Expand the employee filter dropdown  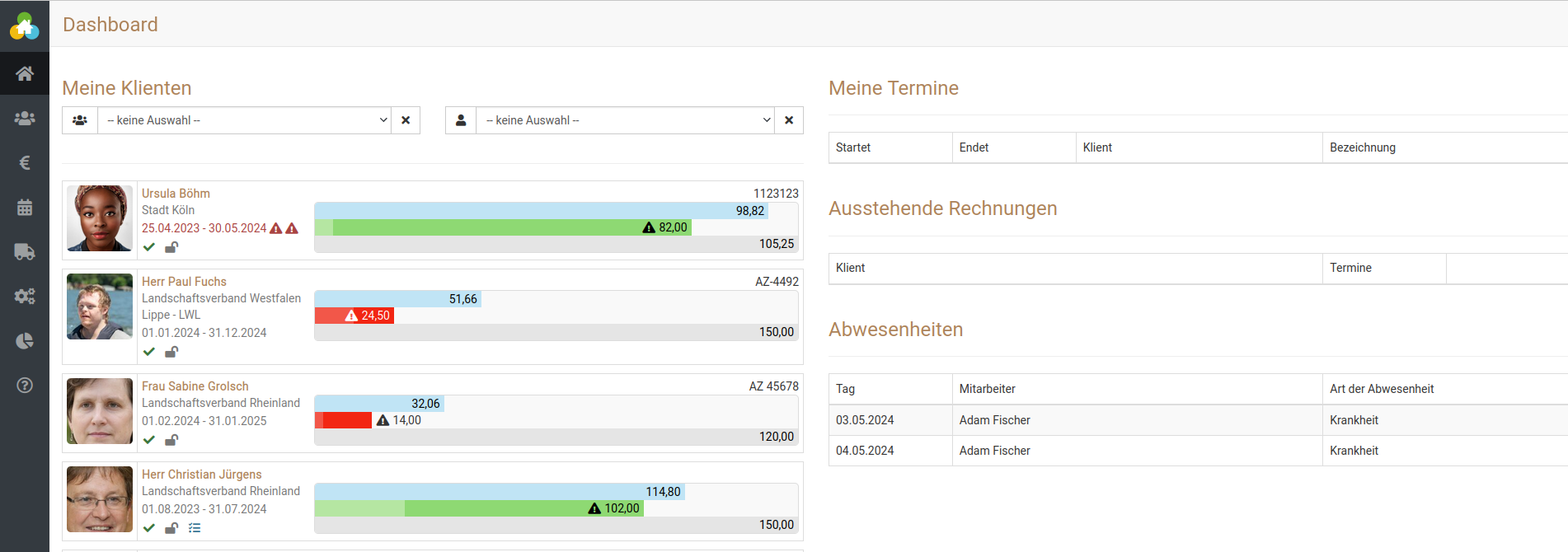pyautogui.click(x=625, y=120)
